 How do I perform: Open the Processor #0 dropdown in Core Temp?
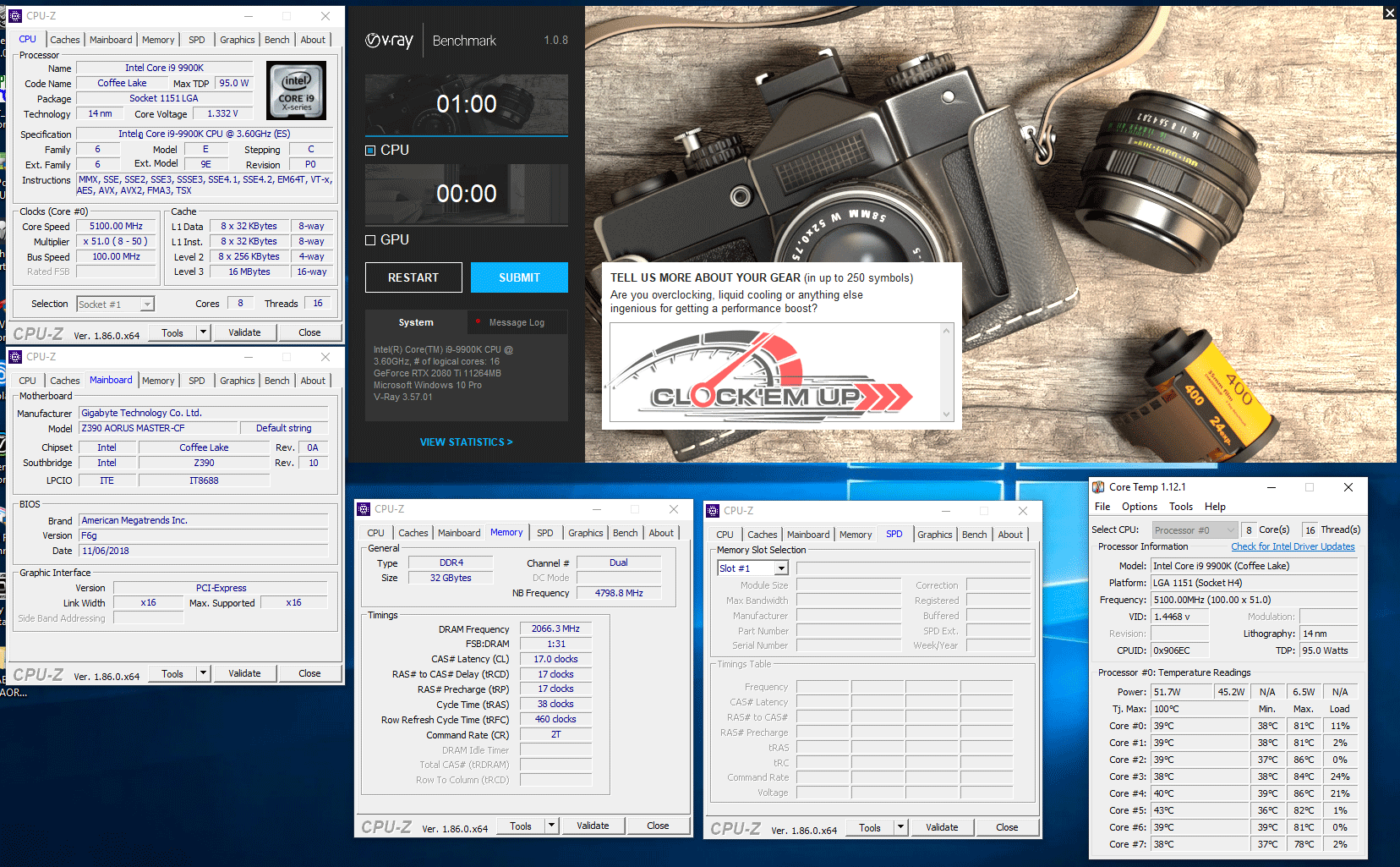pos(1230,530)
